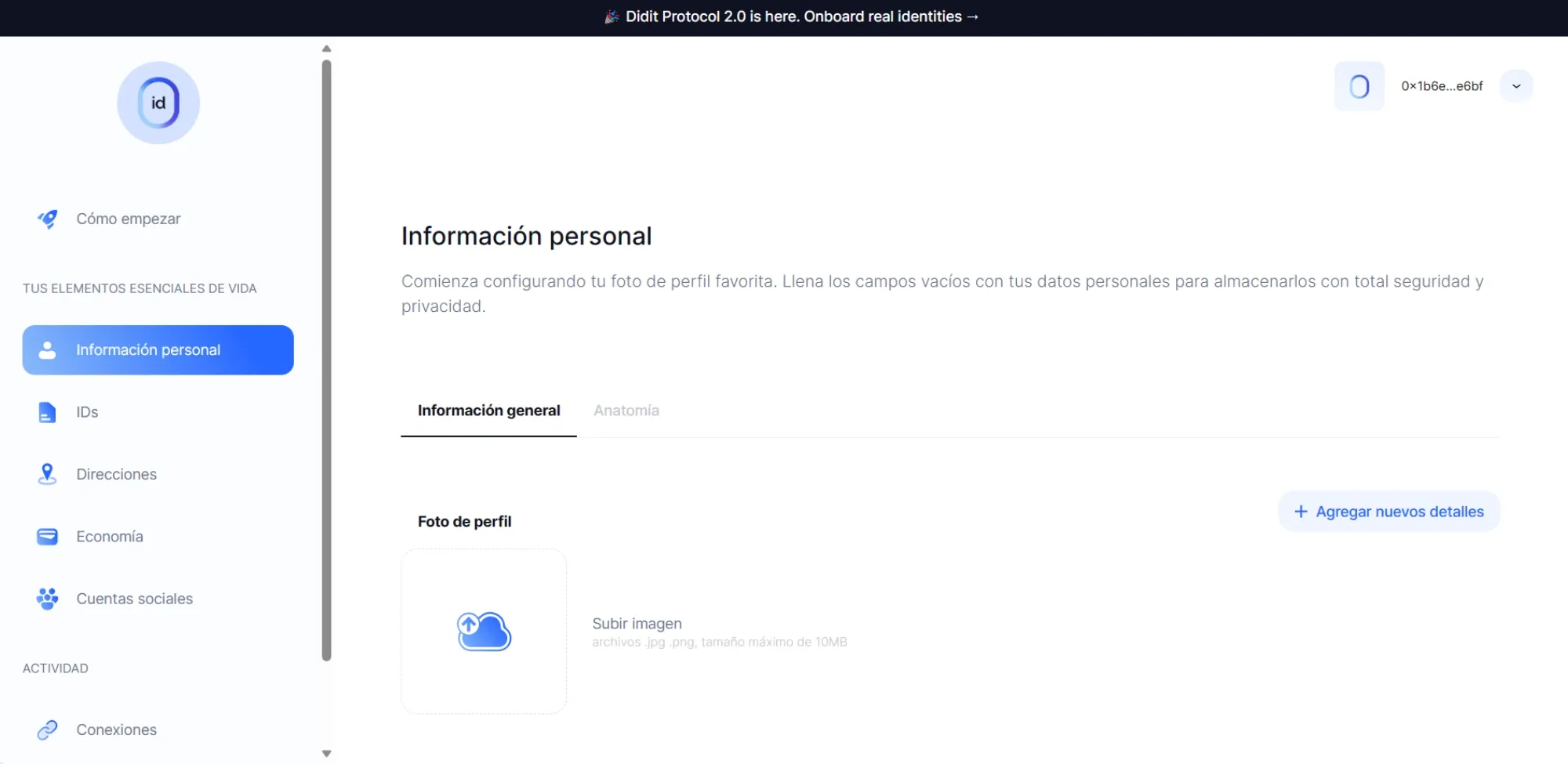
Task: Click the wallet avatar icon in the header
Action: pos(1359,86)
